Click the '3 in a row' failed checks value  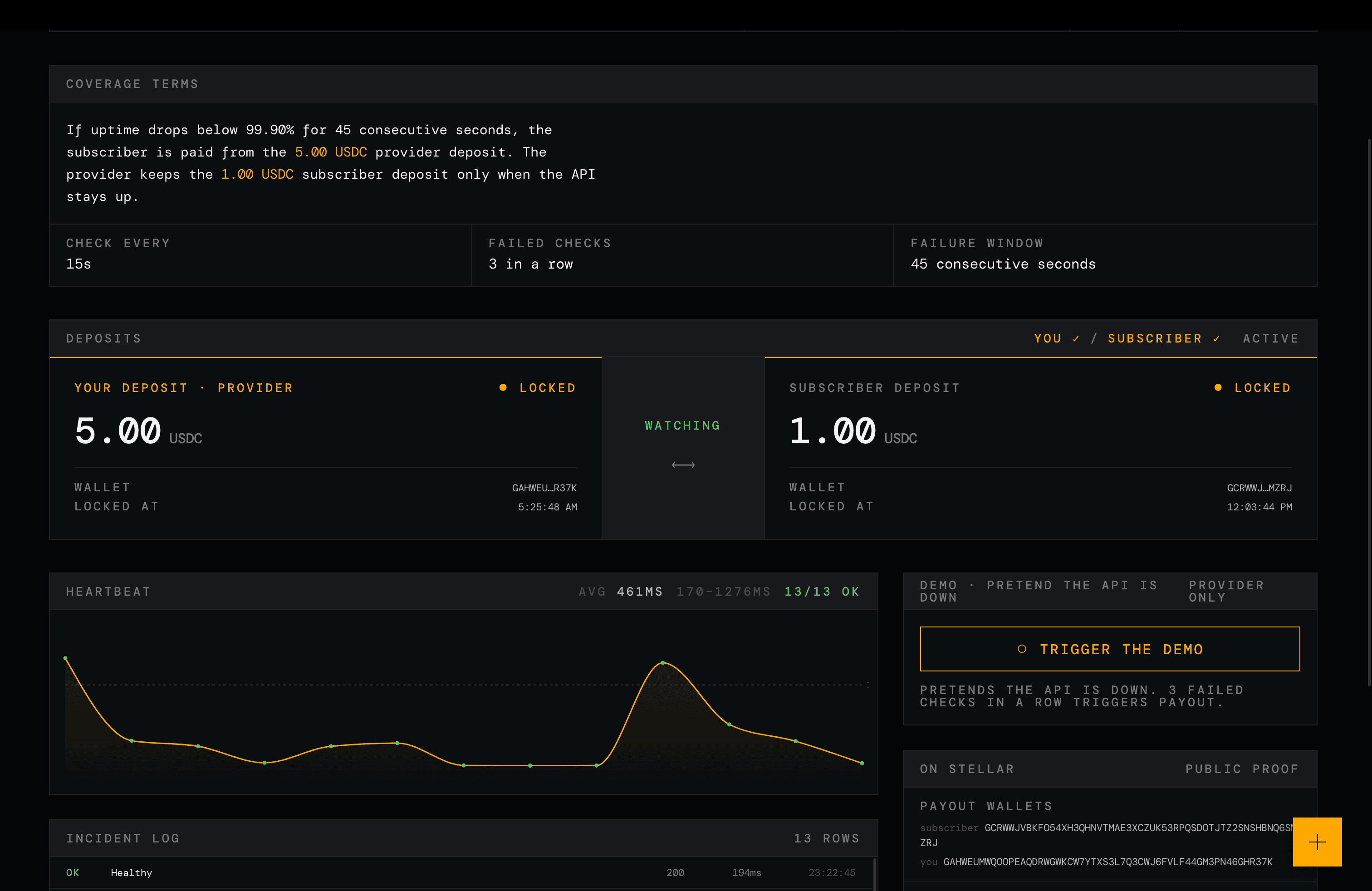click(530, 264)
